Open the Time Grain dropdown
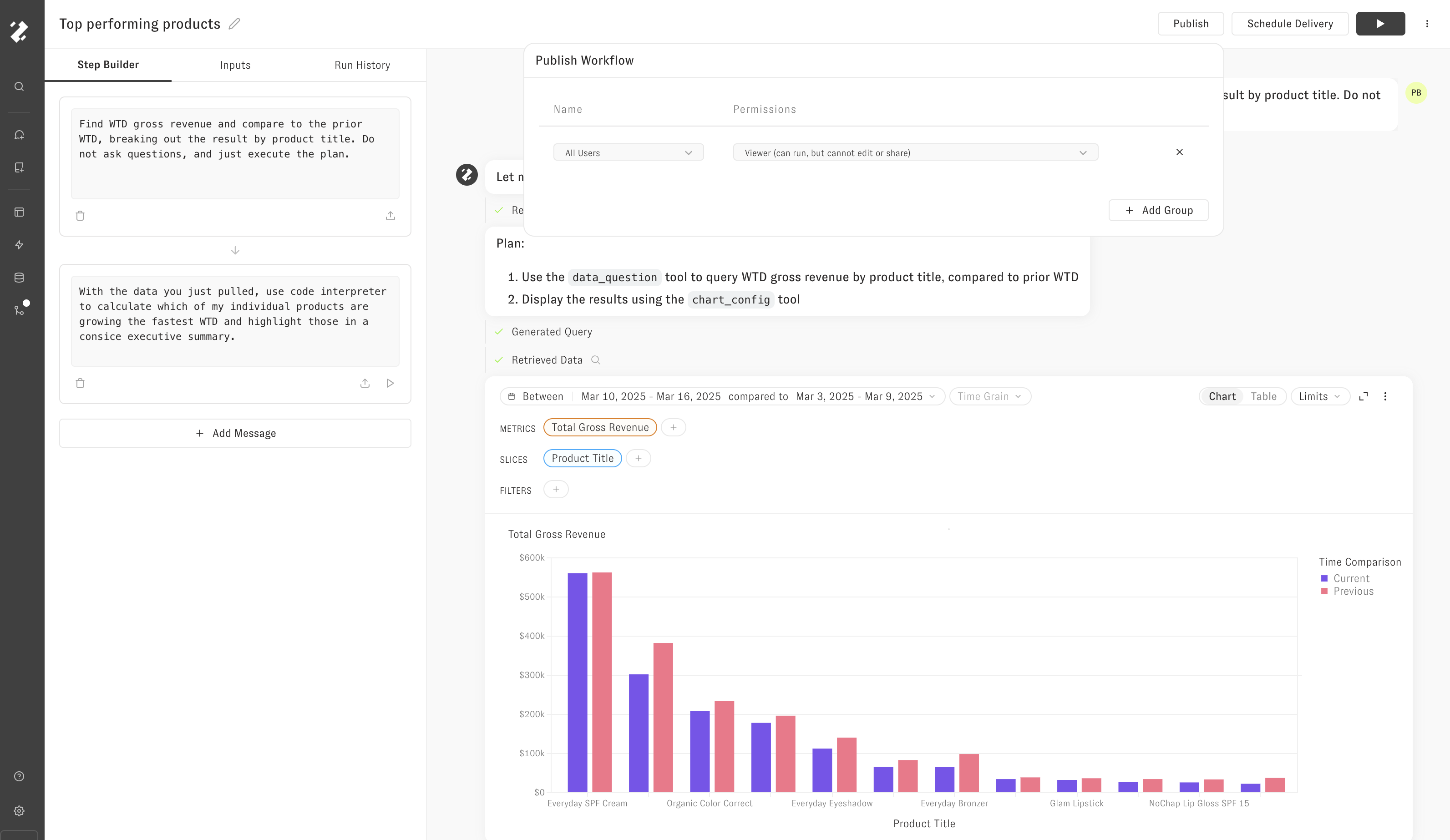Screen dimensions: 1450x840 point(990,396)
